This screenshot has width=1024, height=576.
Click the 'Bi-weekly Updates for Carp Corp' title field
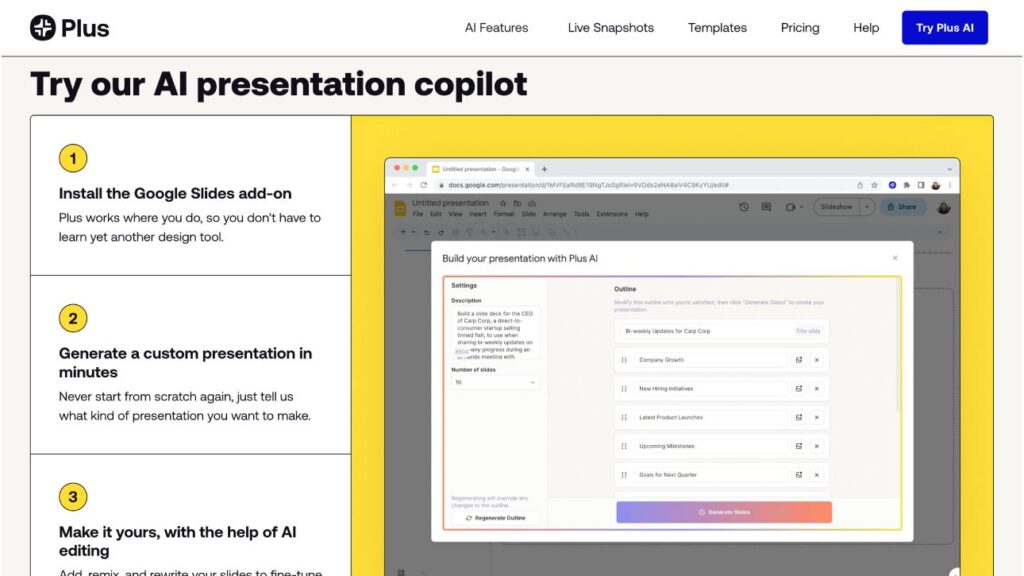pos(721,331)
